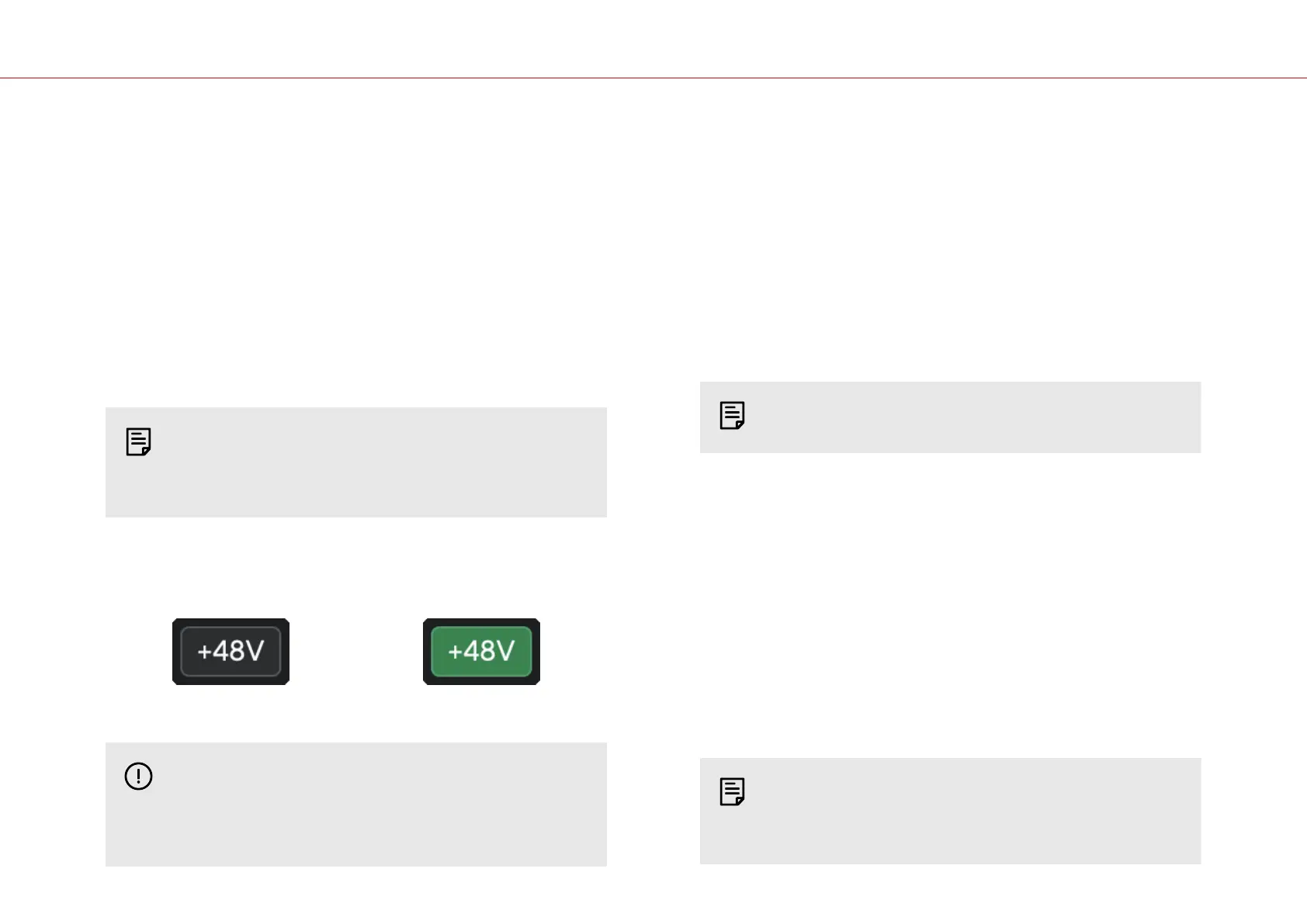Click the red horizontal header line
The height and width of the screenshot is (924, 1307).
653,78
